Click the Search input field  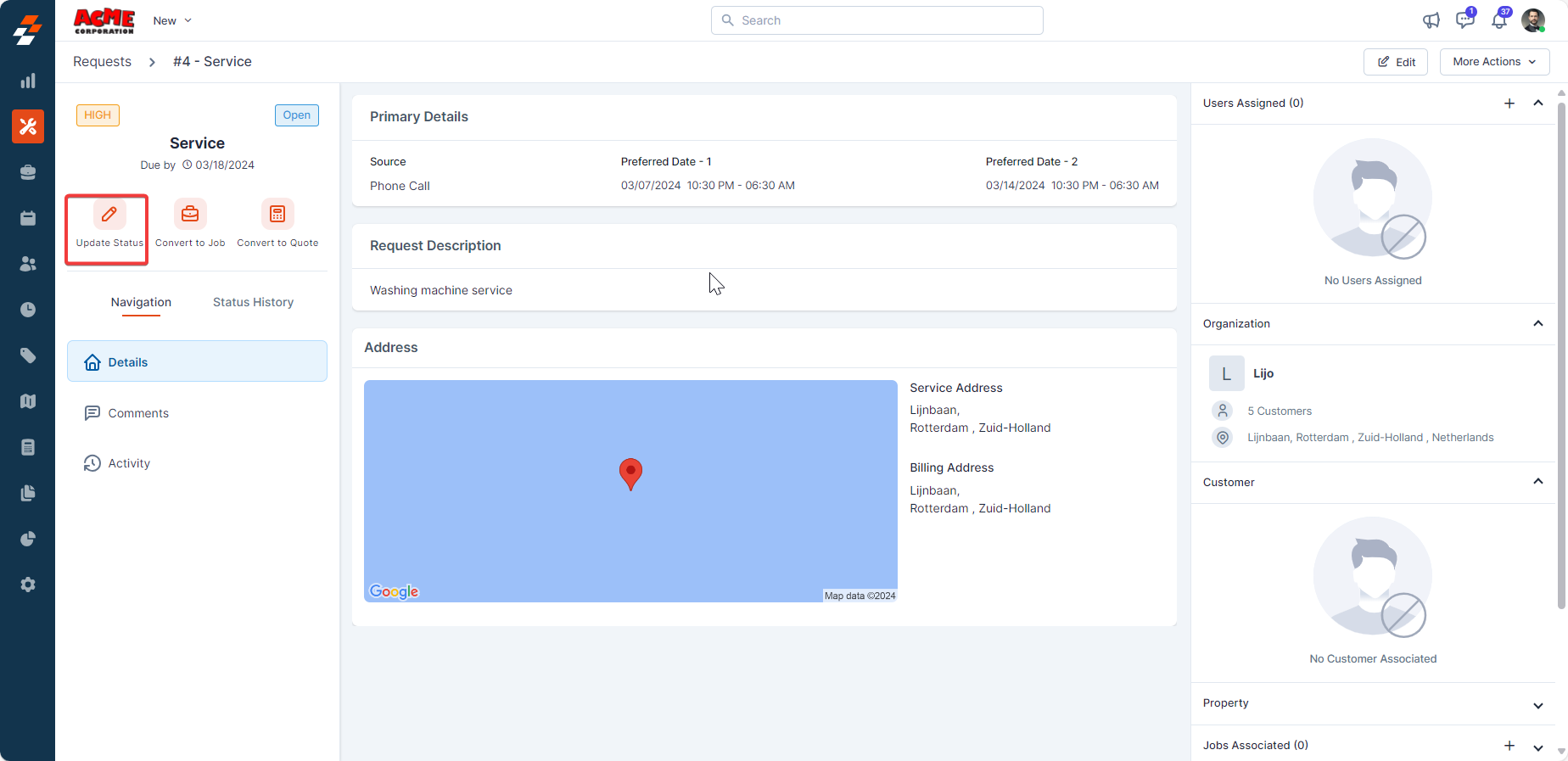(x=877, y=20)
